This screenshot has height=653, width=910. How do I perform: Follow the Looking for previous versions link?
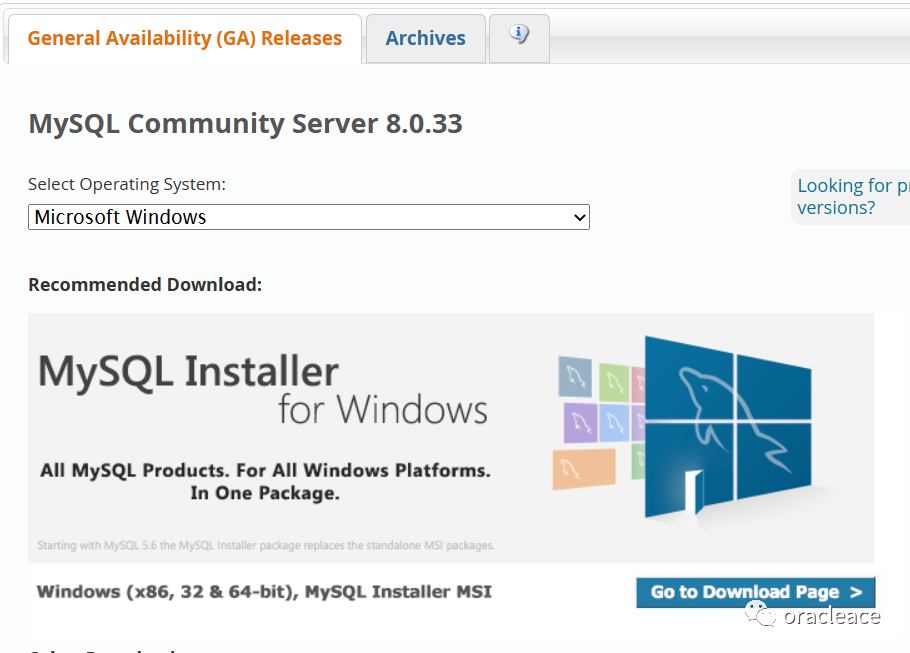850,197
